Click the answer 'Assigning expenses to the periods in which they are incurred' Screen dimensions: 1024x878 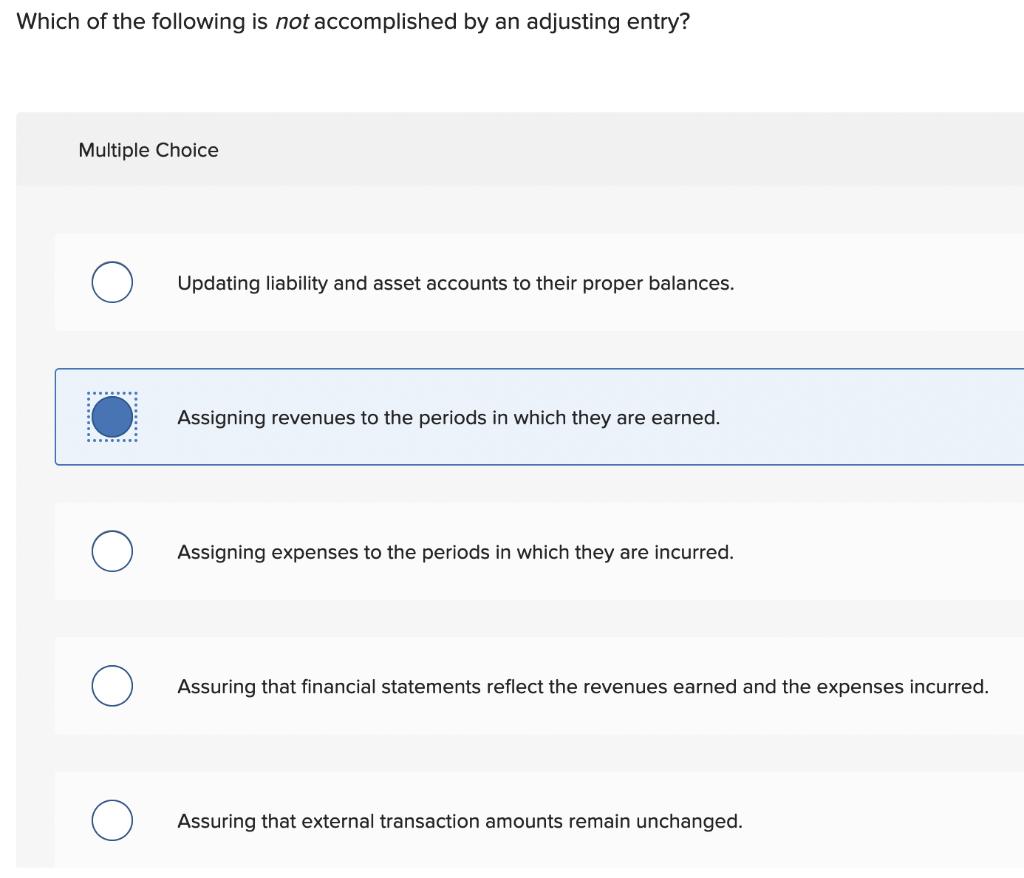[455, 552]
